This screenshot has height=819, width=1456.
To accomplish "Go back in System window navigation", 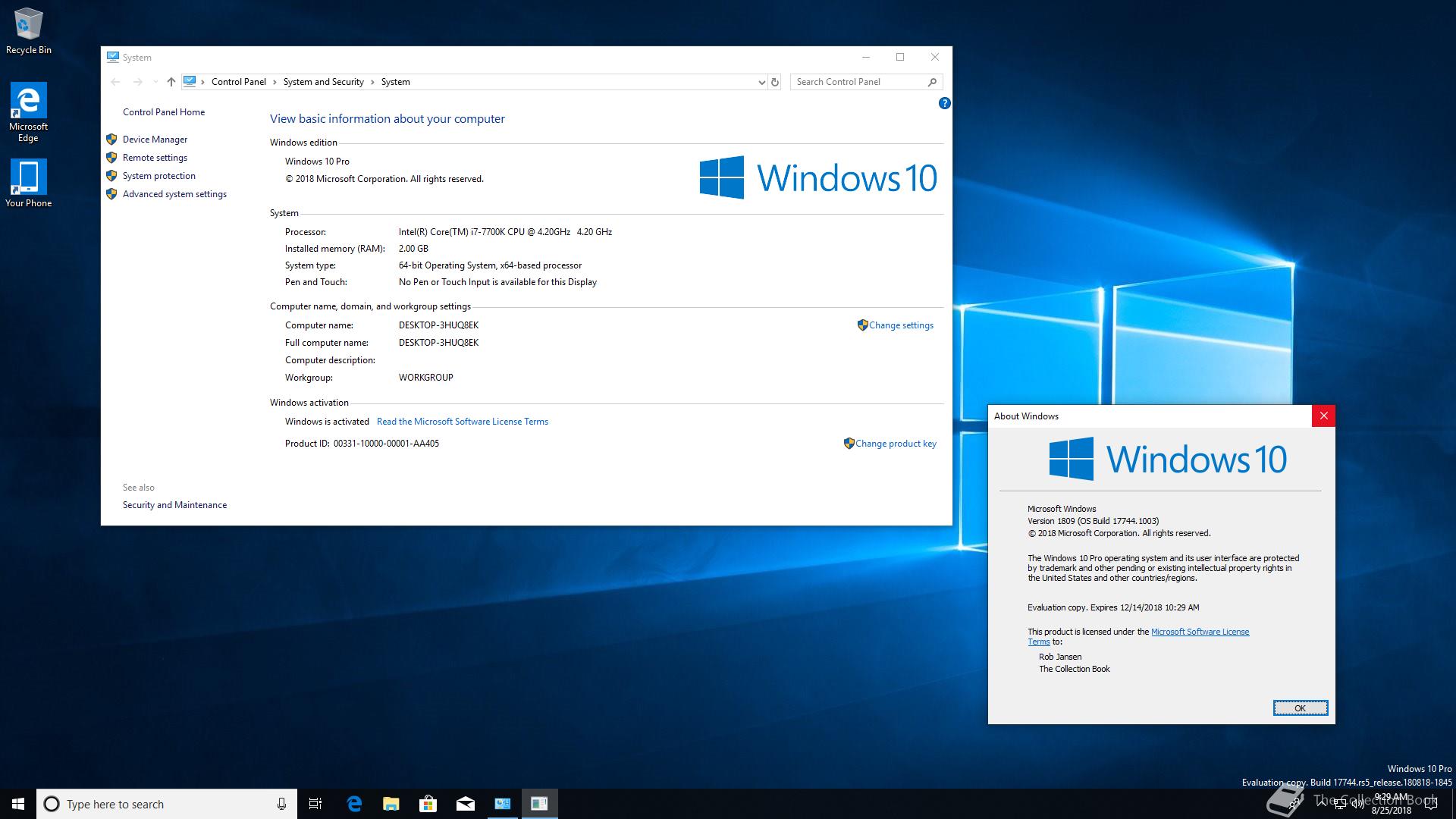I will [115, 82].
